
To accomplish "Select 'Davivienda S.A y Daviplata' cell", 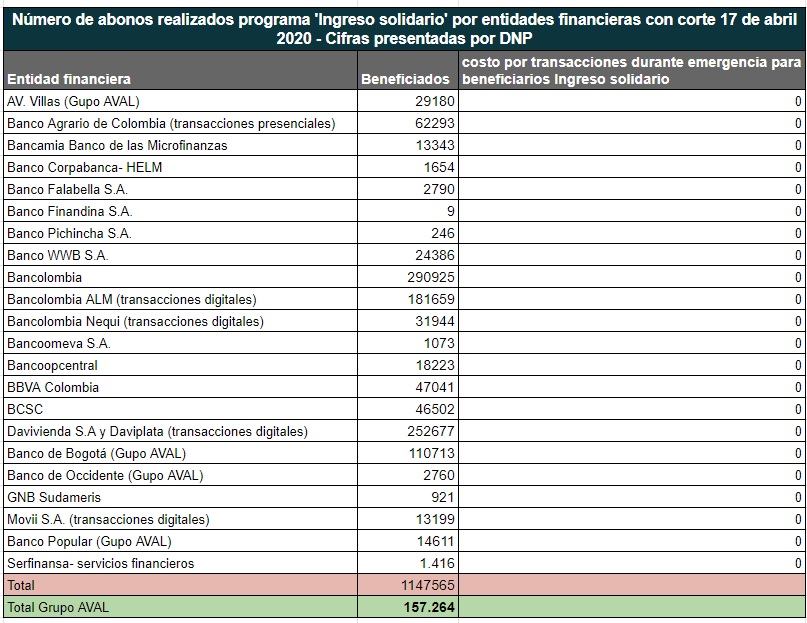I will coord(180,431).
